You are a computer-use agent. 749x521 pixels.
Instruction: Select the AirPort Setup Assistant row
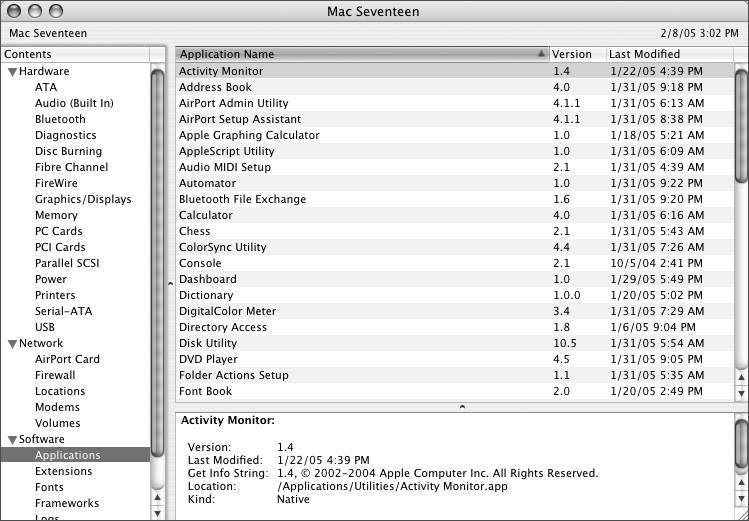454,119
